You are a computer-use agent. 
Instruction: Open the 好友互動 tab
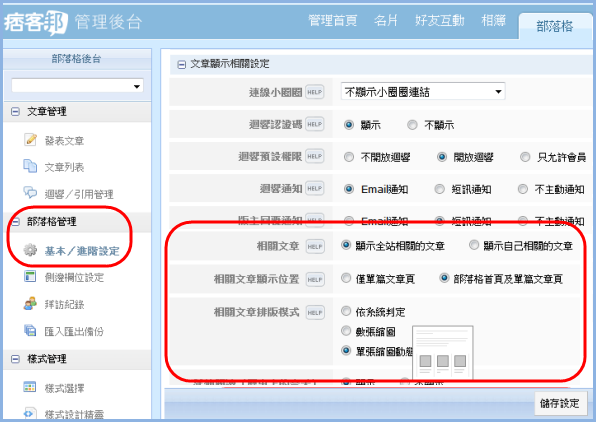(x=440, y=21)
